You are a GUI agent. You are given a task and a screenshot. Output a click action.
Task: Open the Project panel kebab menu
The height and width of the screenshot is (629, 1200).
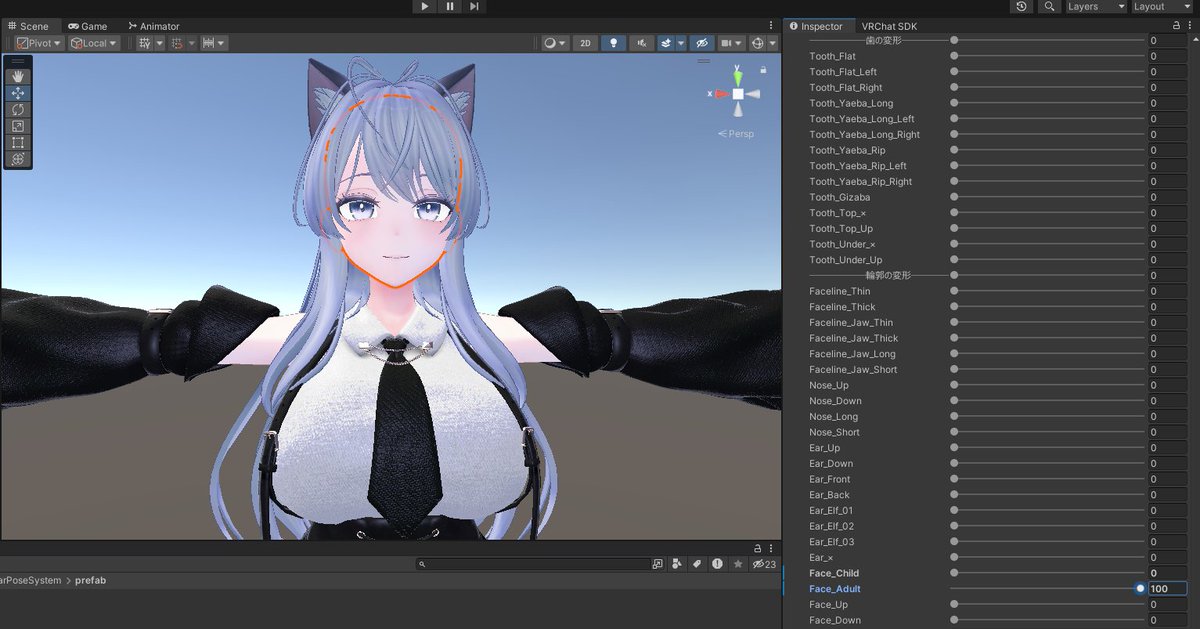click(771, 548)
